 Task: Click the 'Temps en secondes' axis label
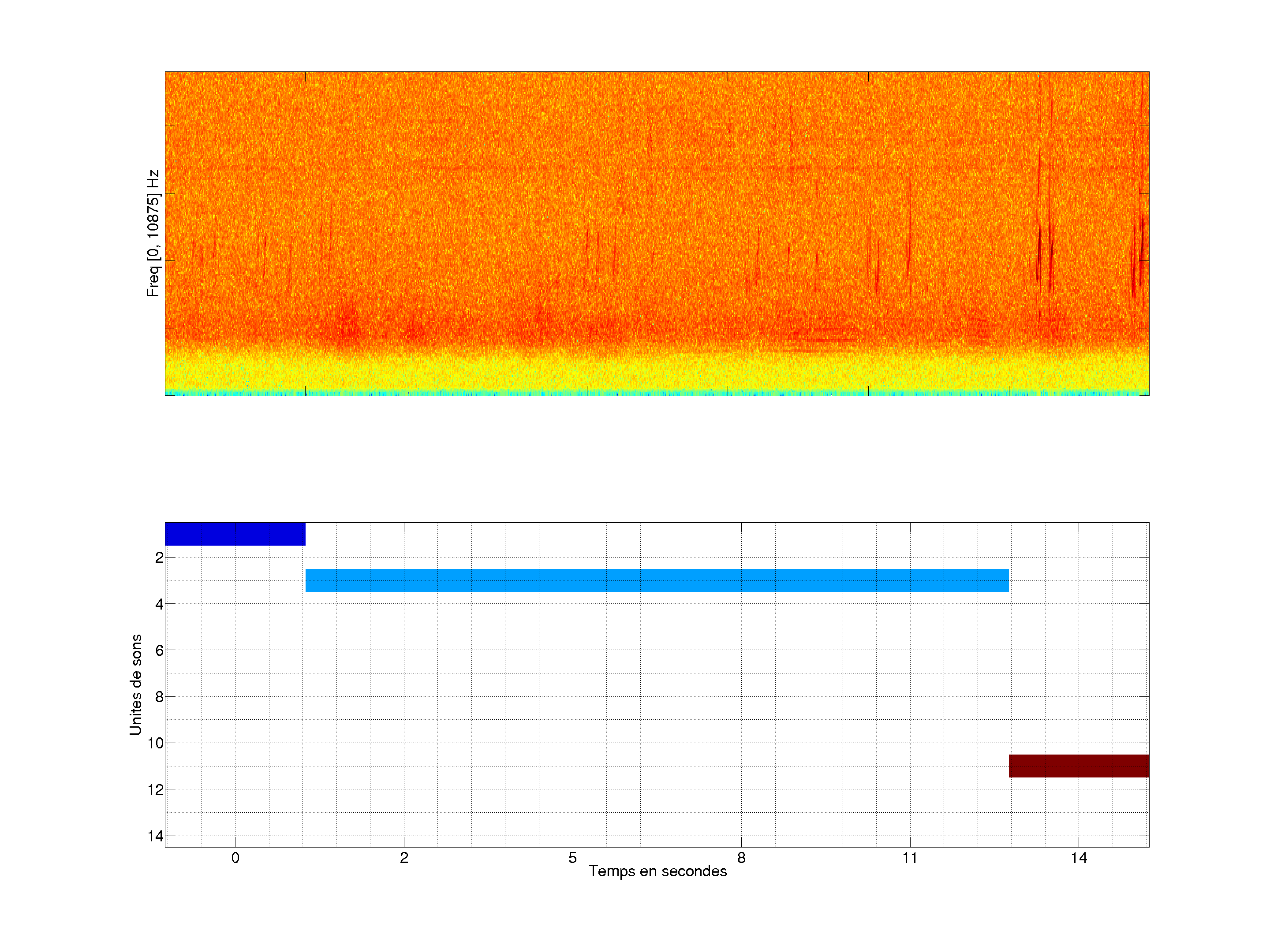(x=657, y=871)
